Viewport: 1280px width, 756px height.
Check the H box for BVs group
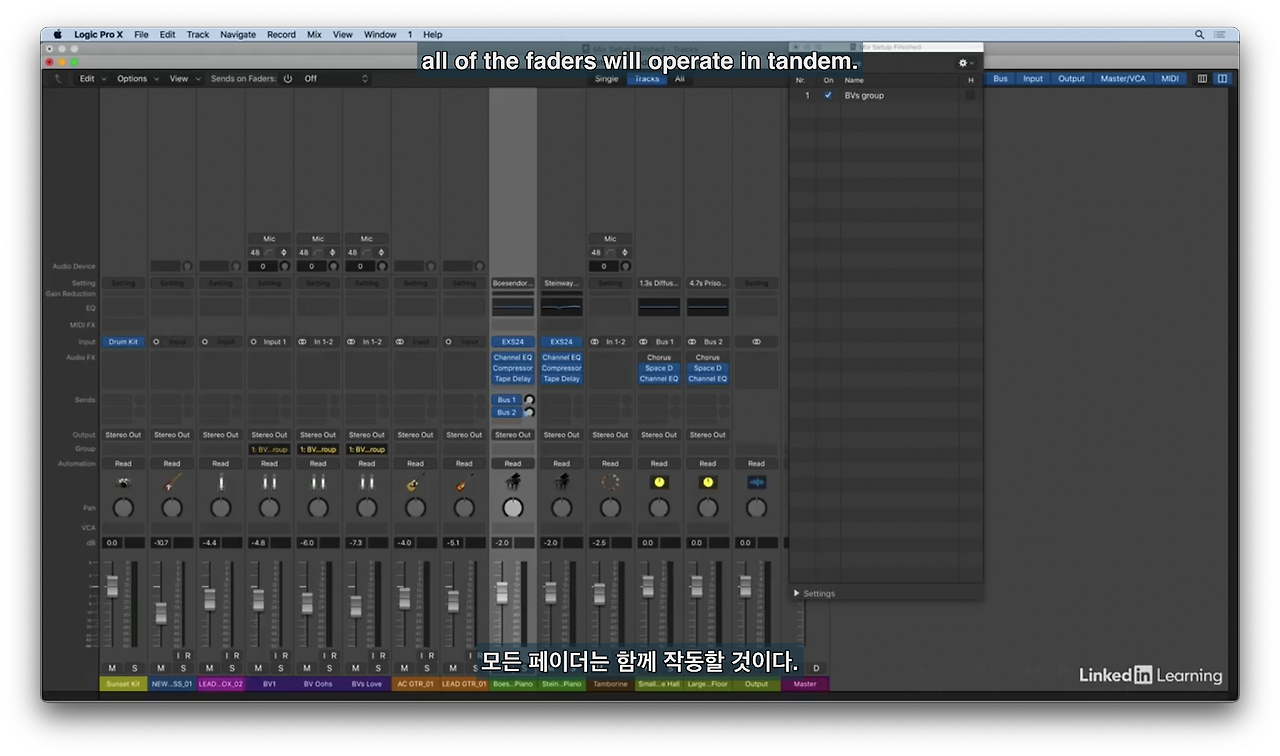(970, 95)
